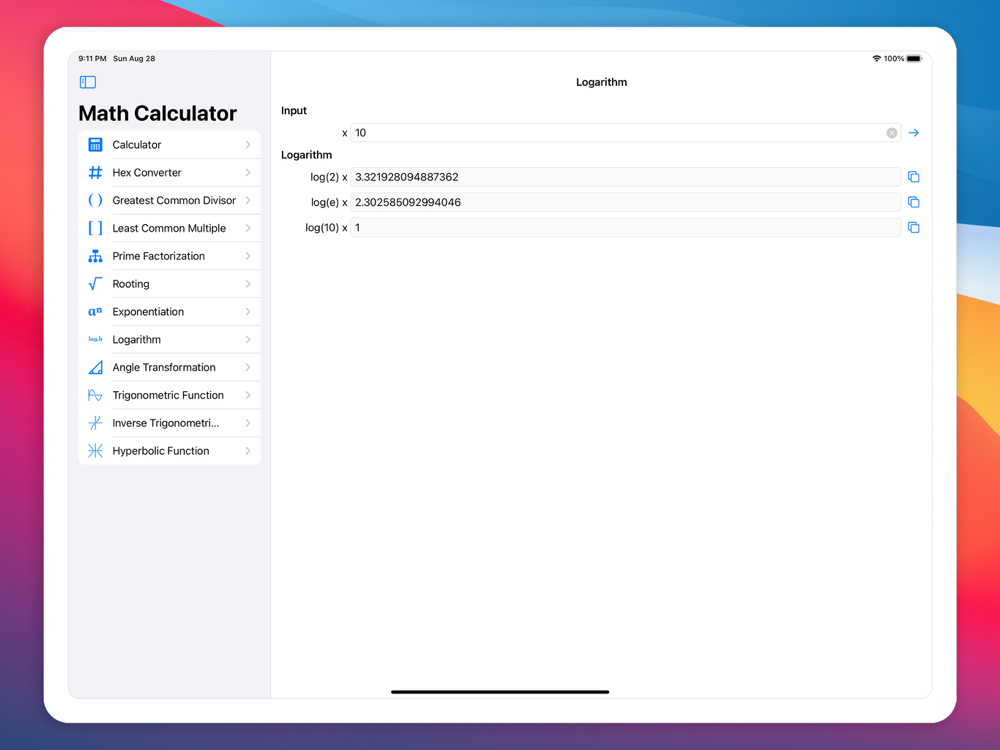Click the Rooting square root icon
Viewport: 1000px width, 750px height.
click(95, 284)
